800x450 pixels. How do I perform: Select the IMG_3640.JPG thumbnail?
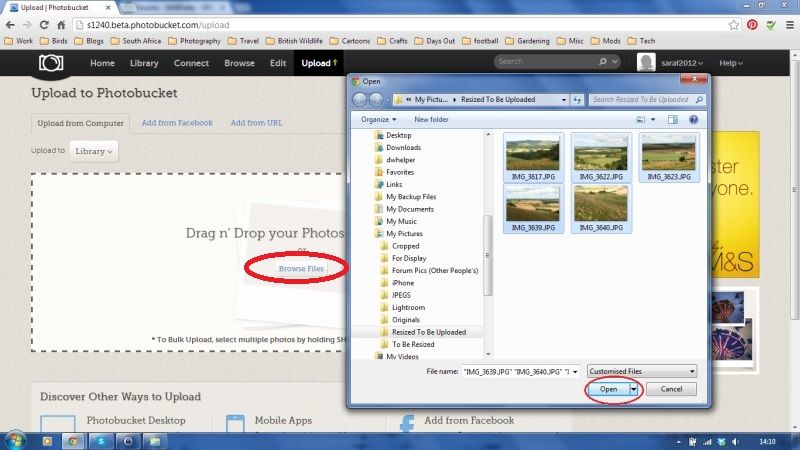click(x=601, y=208)
